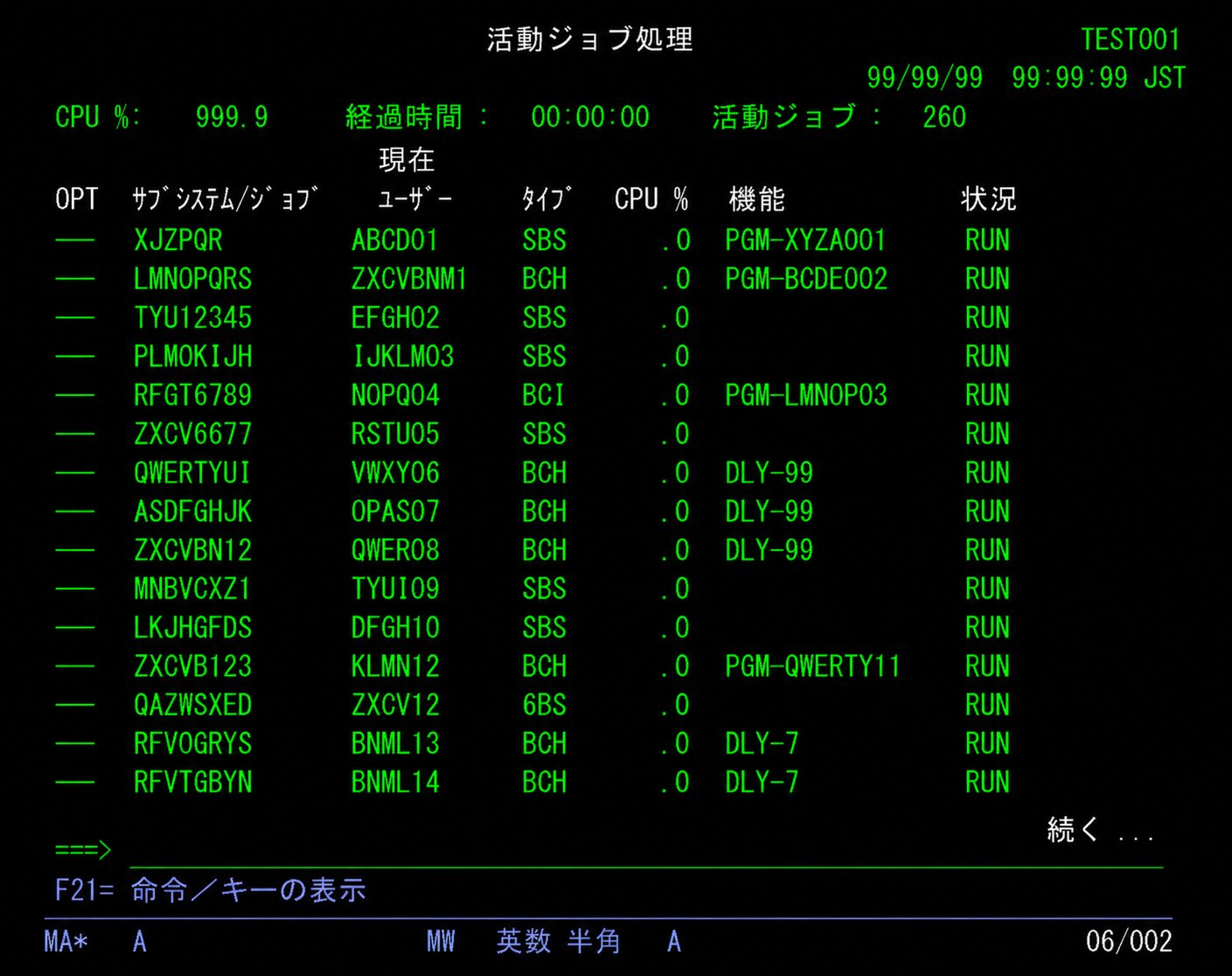Select job name TYU12345
The width and height of the screenshot is (1232, 976).
tap(193, 317)
